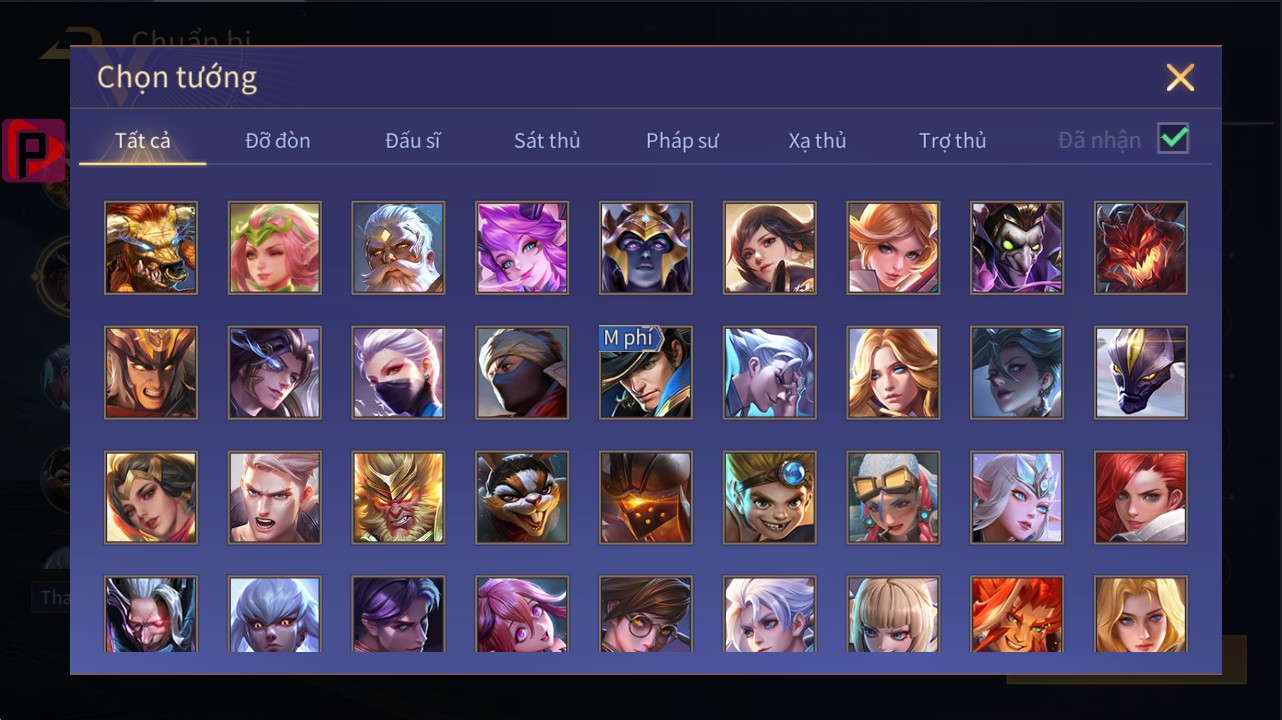
Task: Pick the raccoon hero portrait
Action: (522, 497)
